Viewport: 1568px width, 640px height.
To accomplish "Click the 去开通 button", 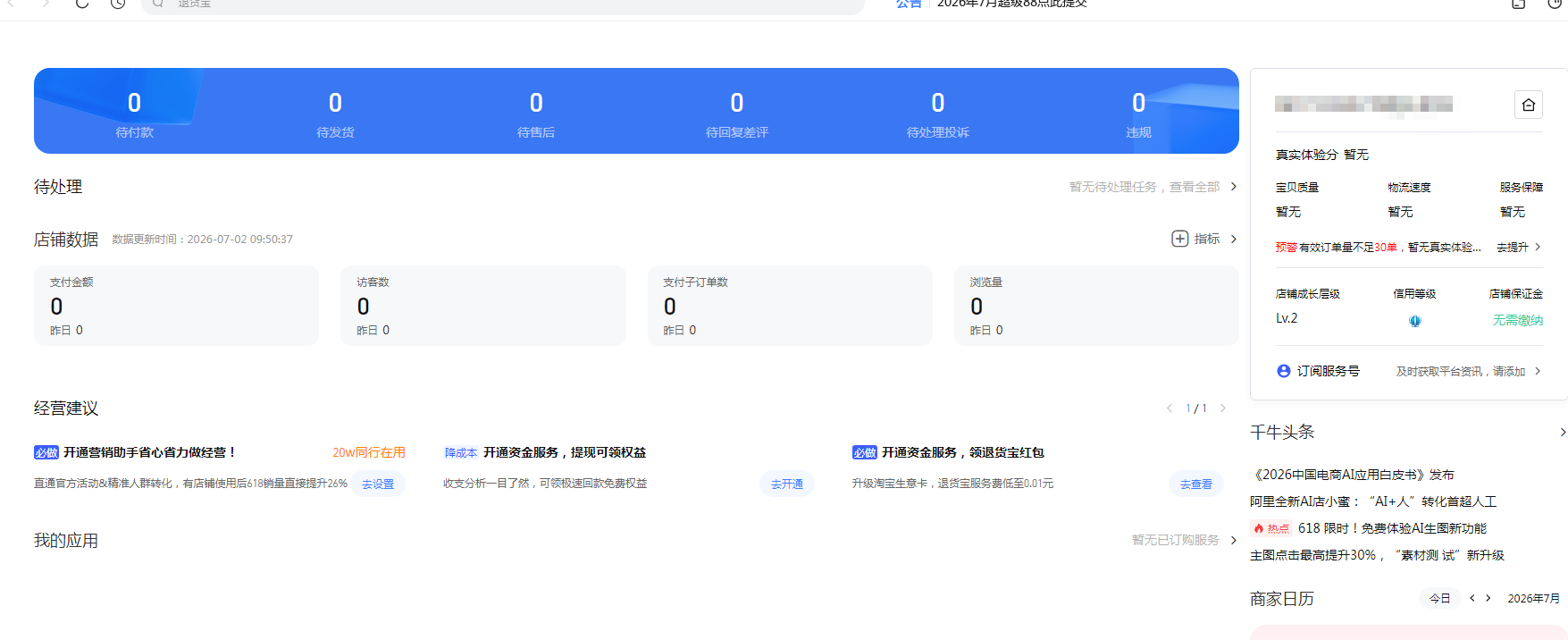I will pyautogui.click(x=787, y=484).
